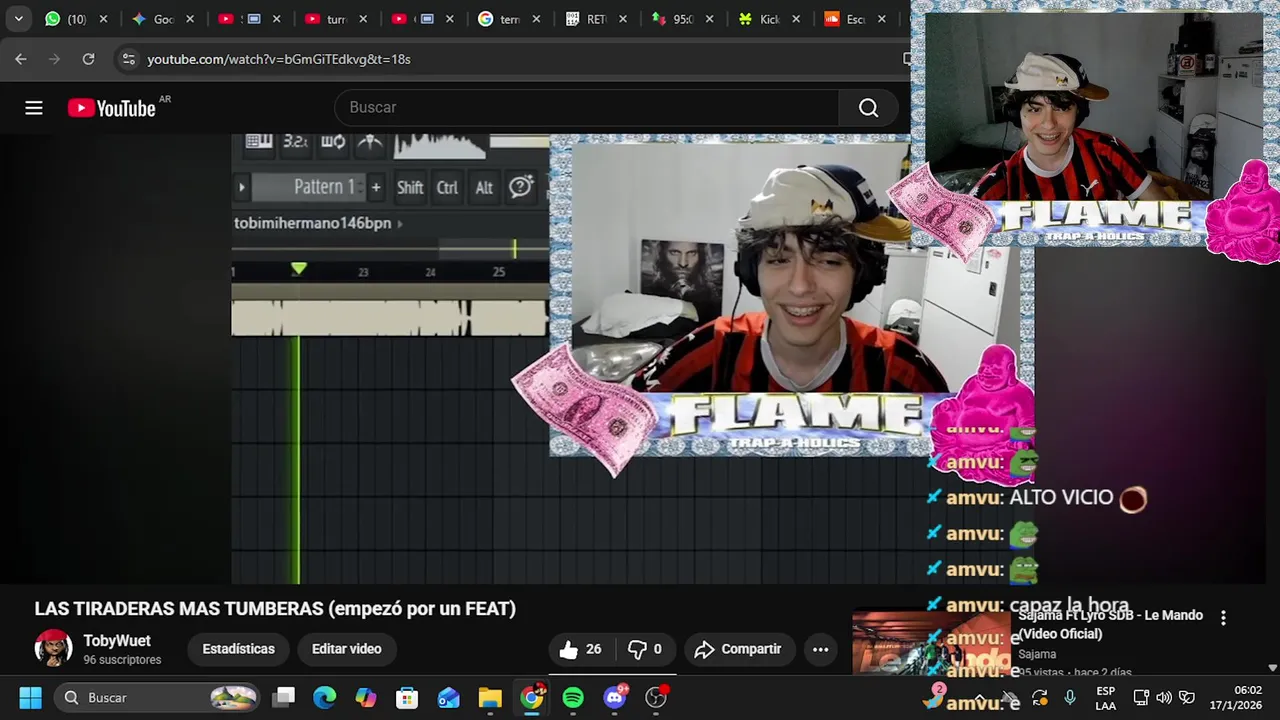Like the video with thumbs-up 26
Image resolution: width=1280 pixels, height=720 pixels.
point(581,649)
